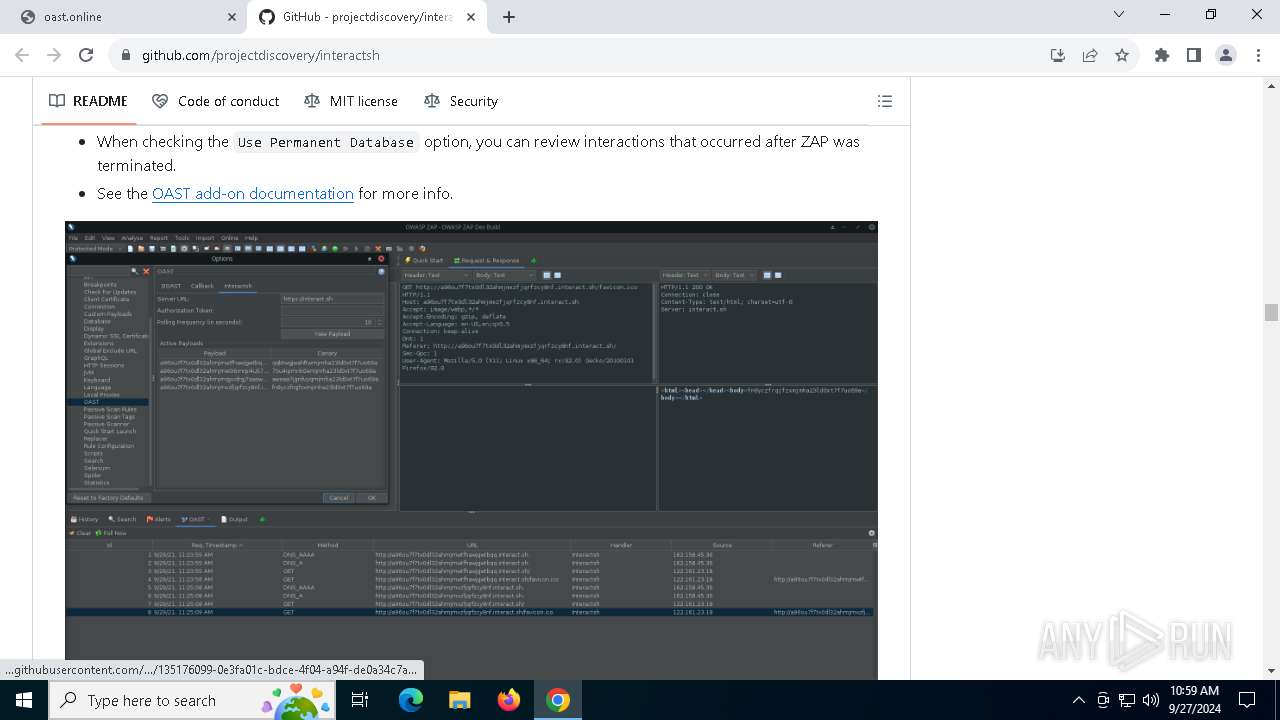The height and width of the screenshot is (720, 1280).
Task: Open Windows Start menu
Action: pos(22,700)
